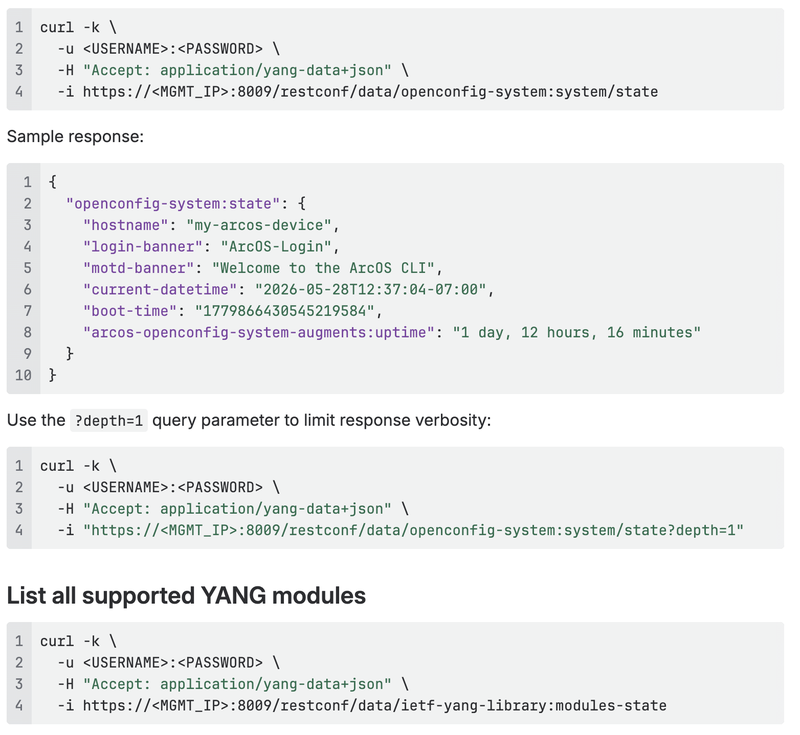Click the Accept header in the depth example block

point(237,509)
